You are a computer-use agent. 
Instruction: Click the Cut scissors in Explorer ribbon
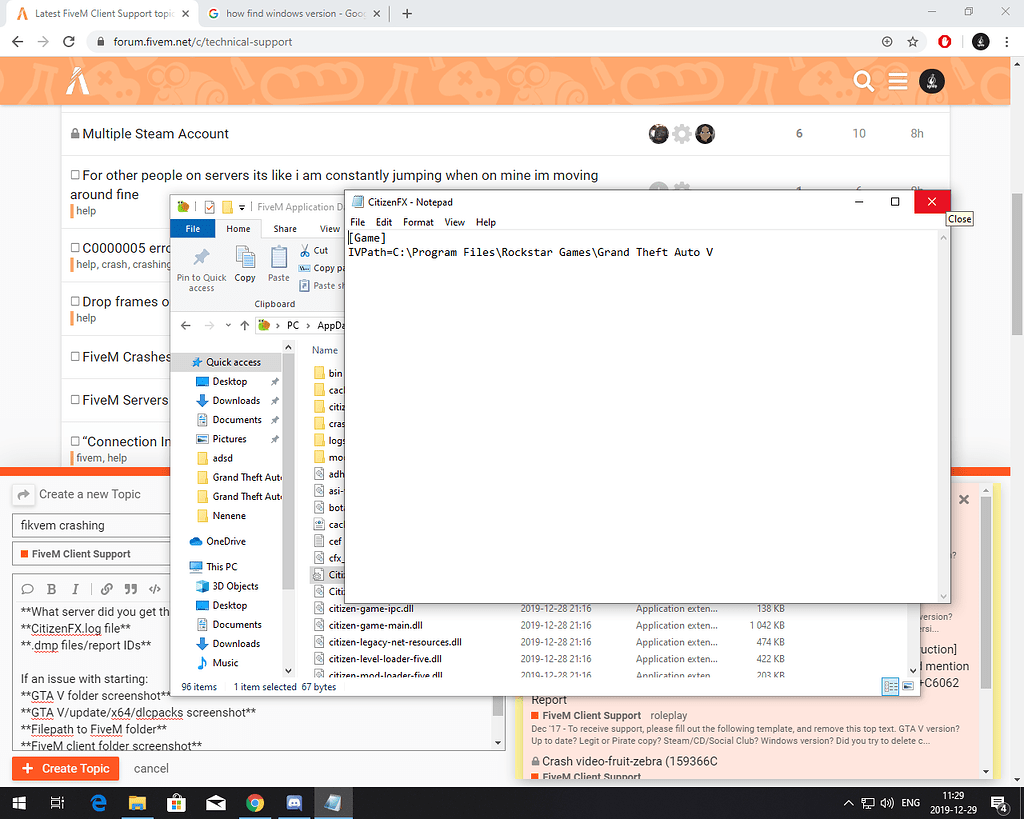(x=305, y=250)
